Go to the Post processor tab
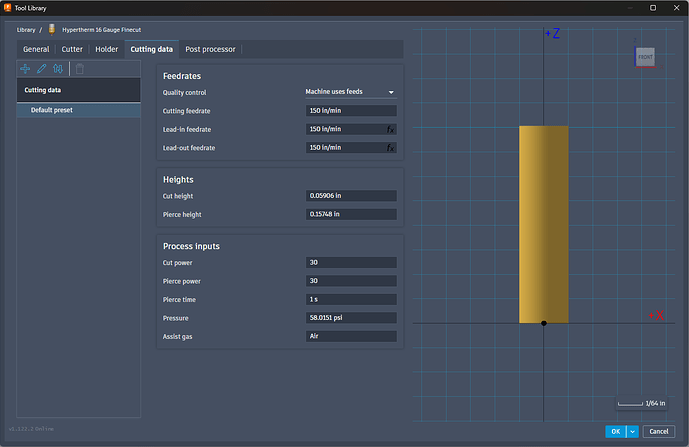This screenshot has height=447, width=689. (x=211, y=49)
